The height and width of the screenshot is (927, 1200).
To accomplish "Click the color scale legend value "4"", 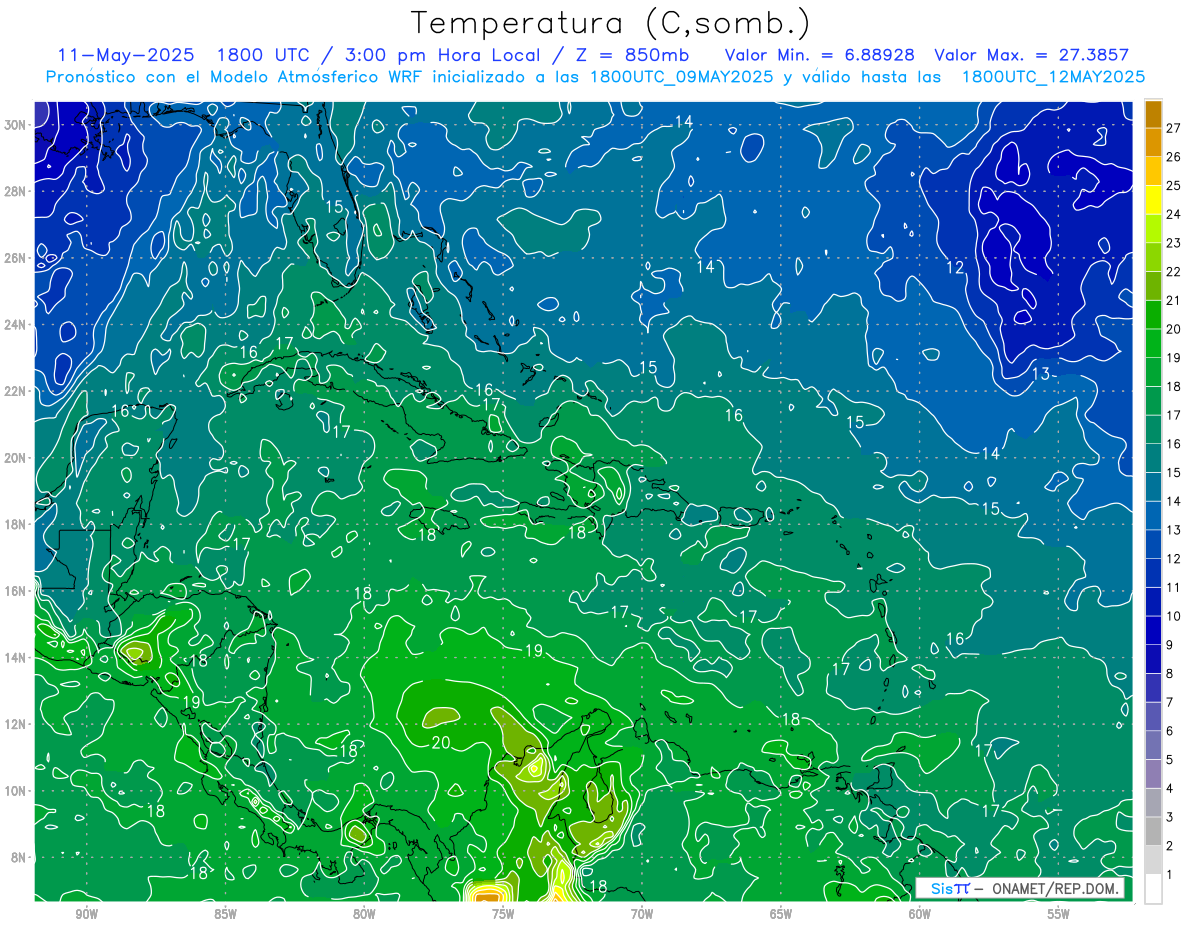I will 1170,788.
